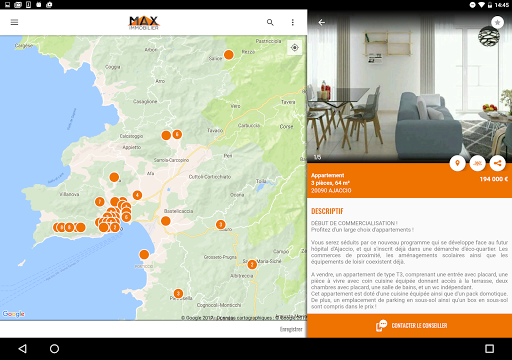Contact the advisor via Contacter le conseiller
Viewport: 512px width, 360px height.
tap(410, 326)
